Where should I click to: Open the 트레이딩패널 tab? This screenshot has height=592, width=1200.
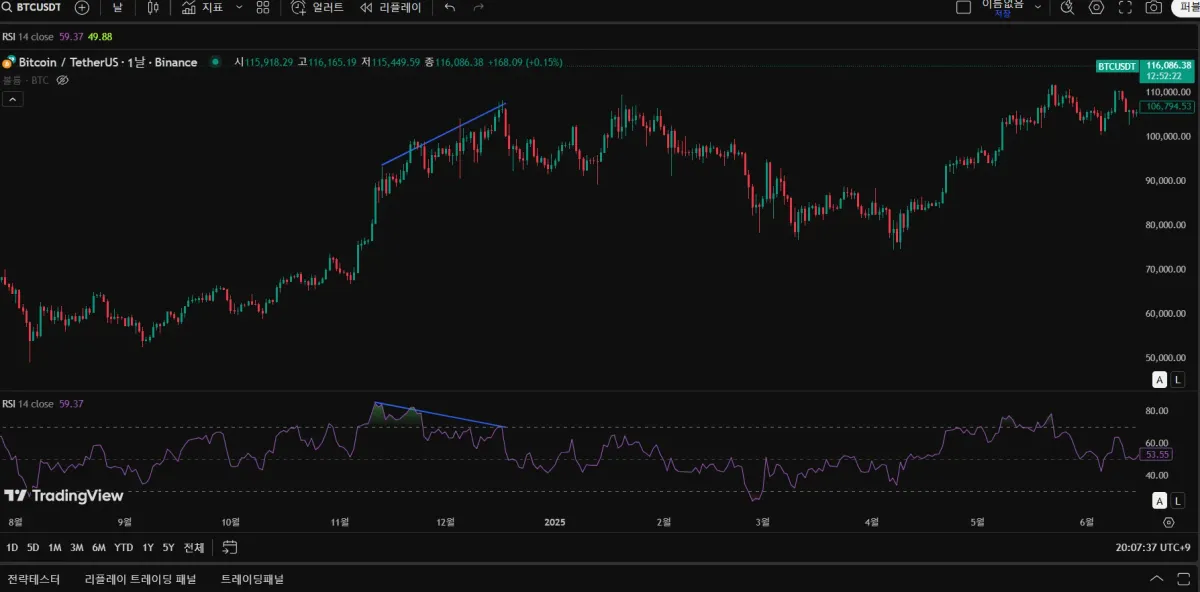[252, 579]
